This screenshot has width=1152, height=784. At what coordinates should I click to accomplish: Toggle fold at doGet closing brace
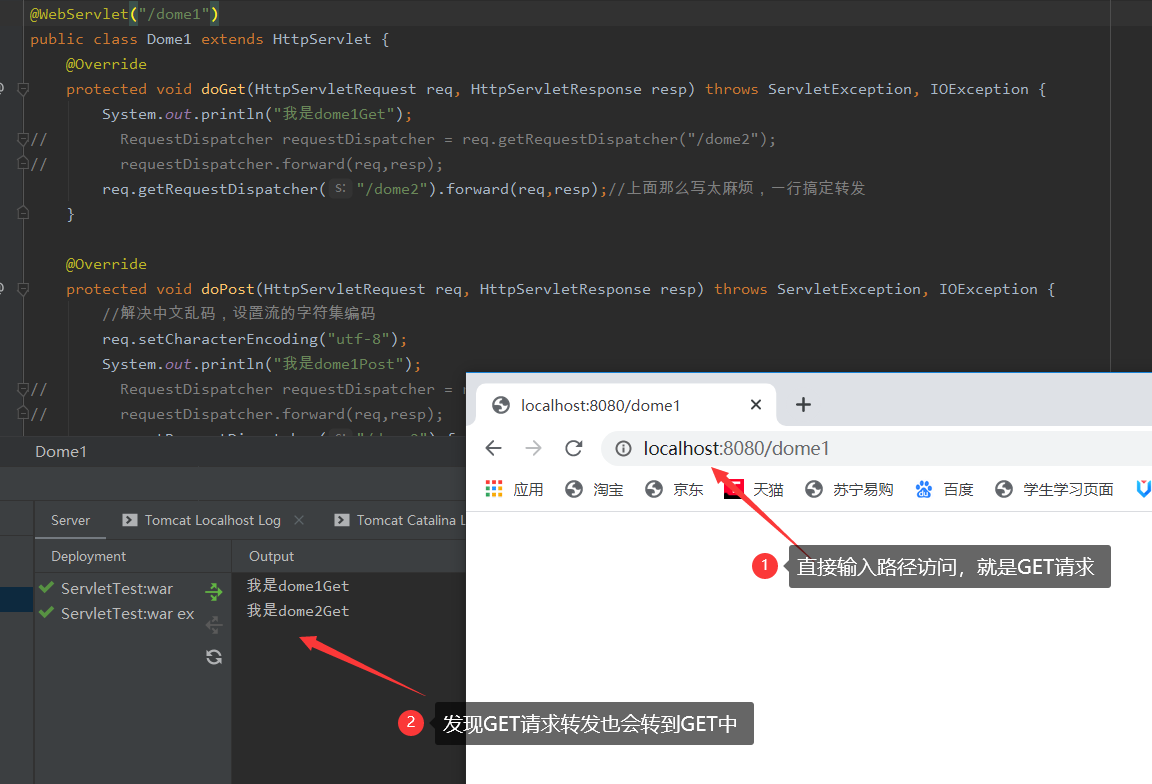click(23, 214)
